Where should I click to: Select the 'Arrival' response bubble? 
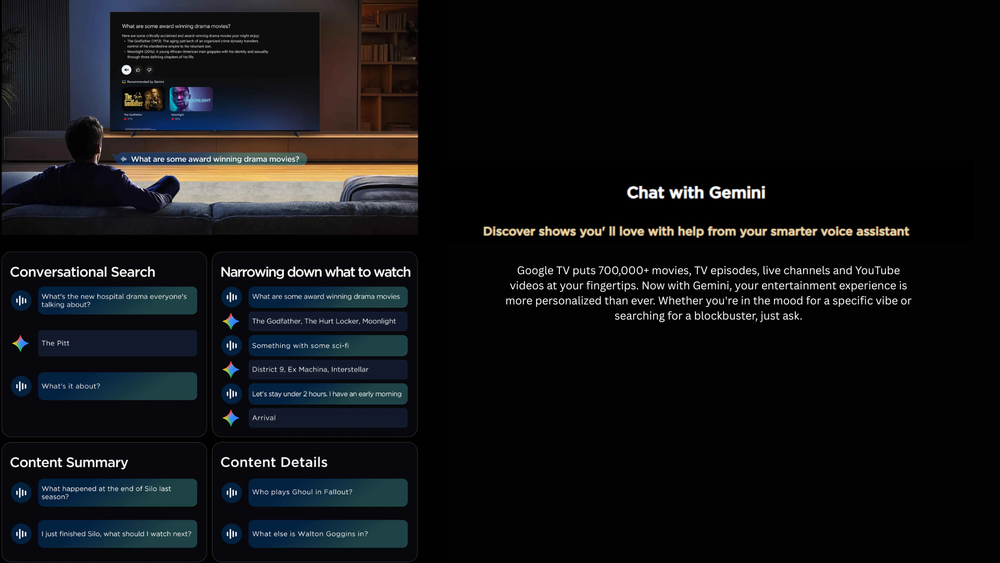click(328, 418)
